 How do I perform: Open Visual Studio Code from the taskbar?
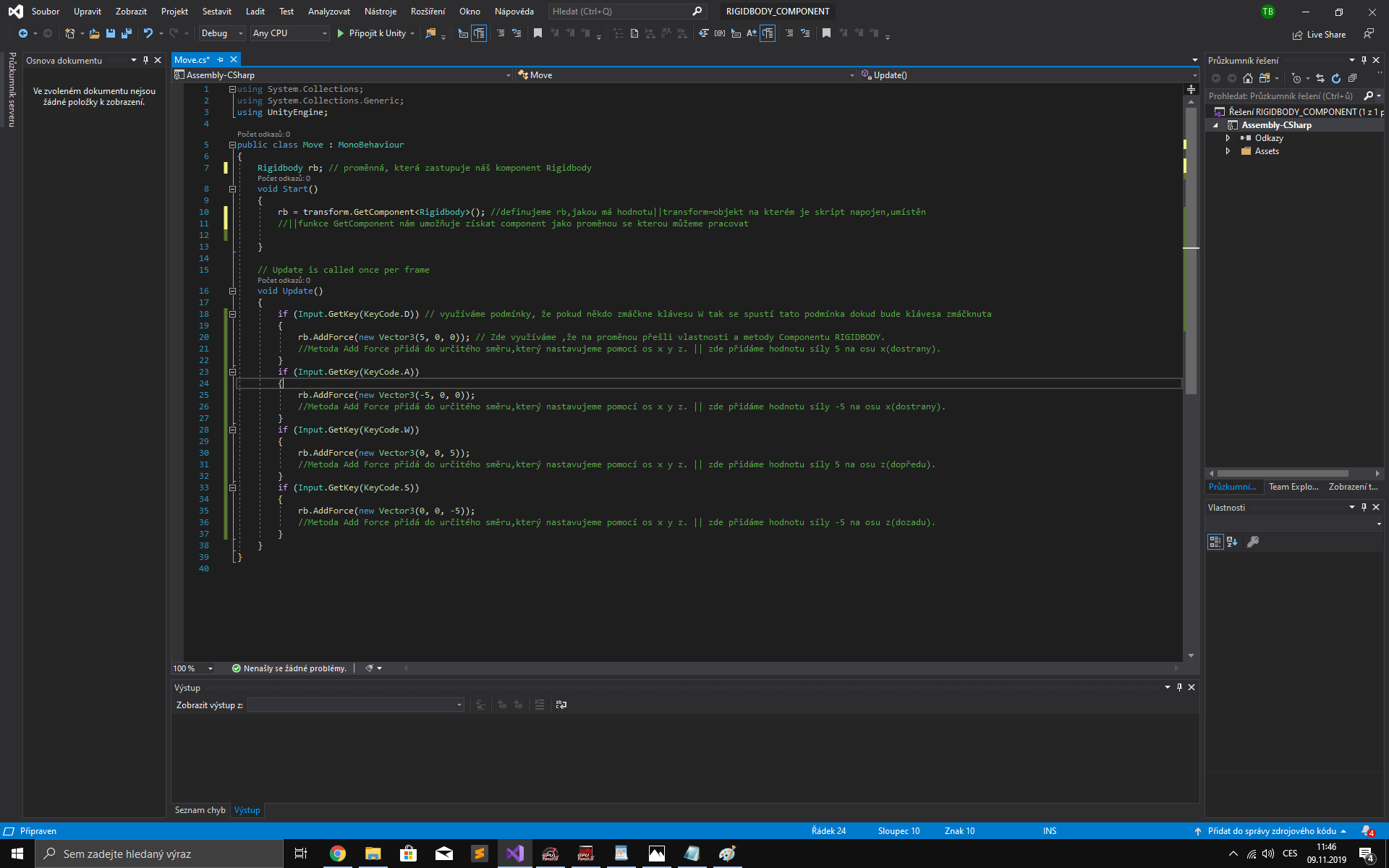point(514,854)
